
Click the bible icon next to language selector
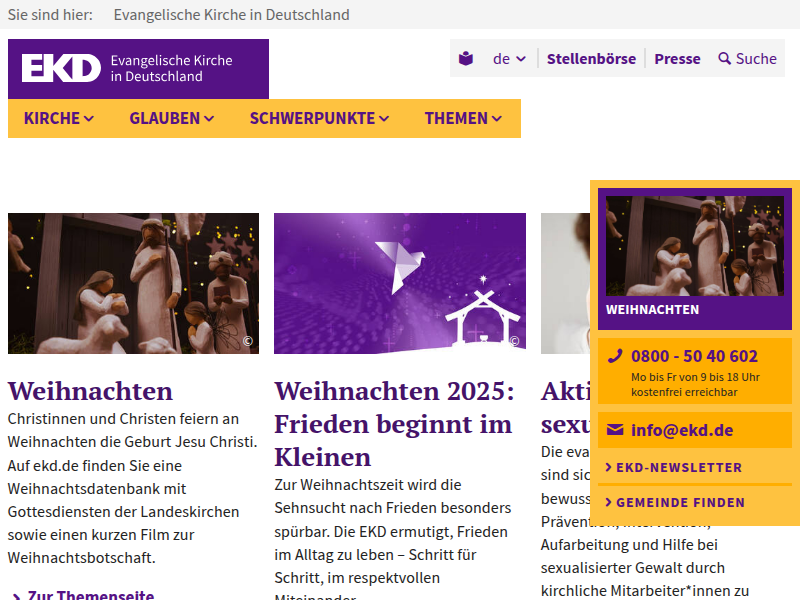pyautogui.click(x=465, y=58)
